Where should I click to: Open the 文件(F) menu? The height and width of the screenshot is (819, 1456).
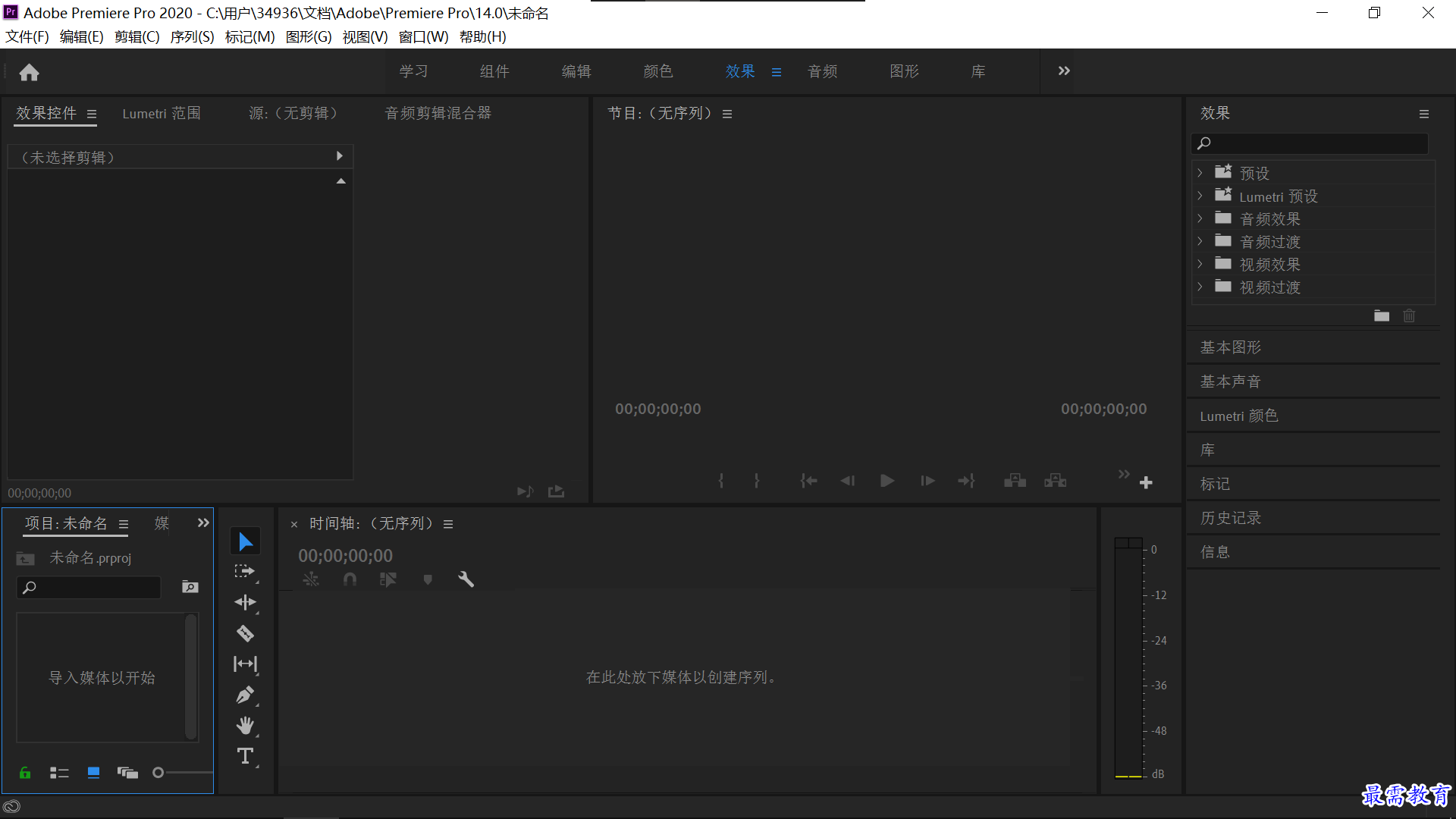(27, 36)
